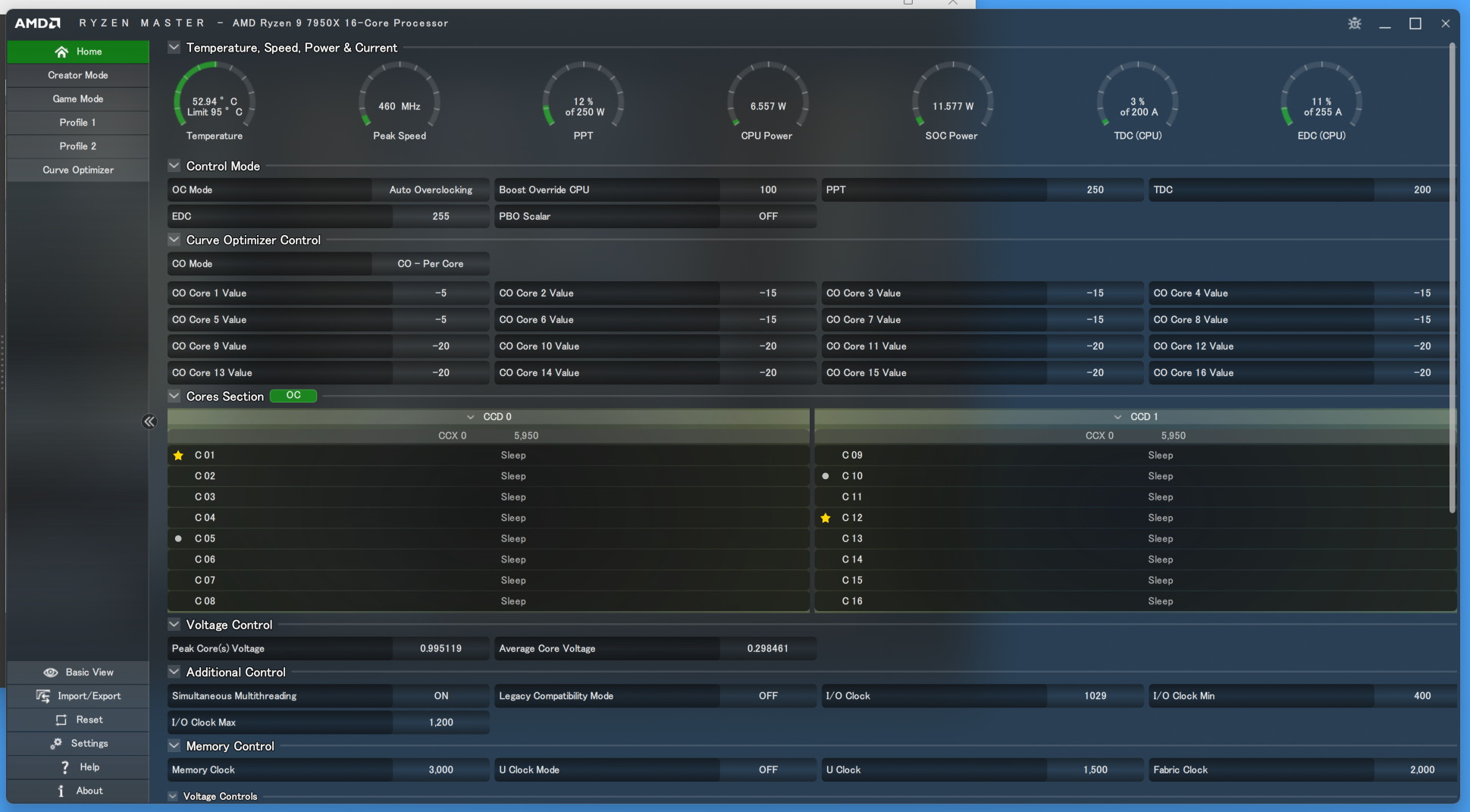Open Help from sidebar label
This screenshot has width=1470, height=812.
89,767
